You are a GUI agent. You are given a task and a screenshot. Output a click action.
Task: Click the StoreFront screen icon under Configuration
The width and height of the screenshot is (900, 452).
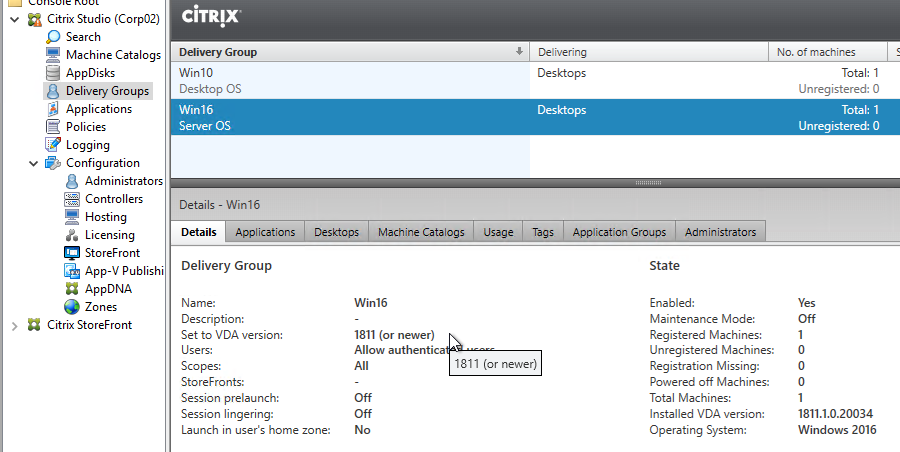click(x=72, y=253)
